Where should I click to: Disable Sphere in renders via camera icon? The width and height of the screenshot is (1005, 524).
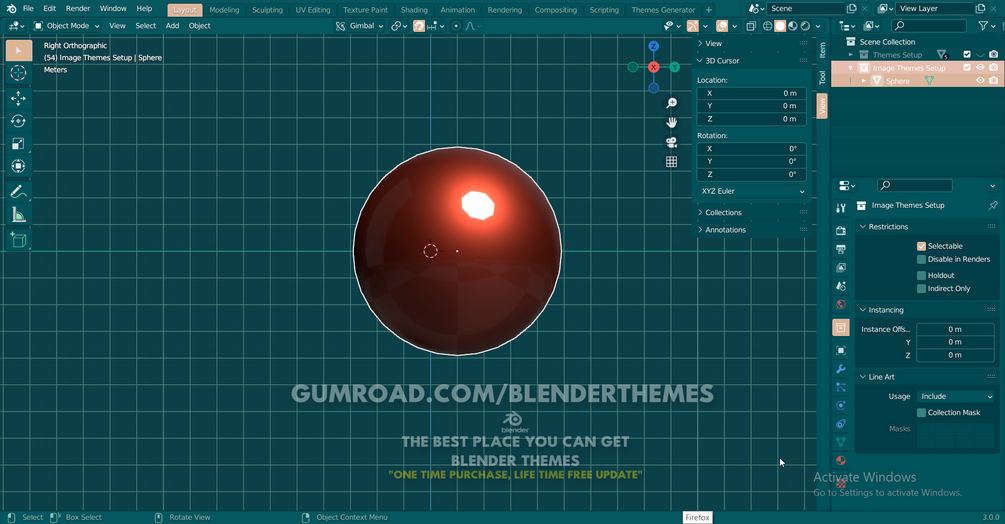point(993,81)
